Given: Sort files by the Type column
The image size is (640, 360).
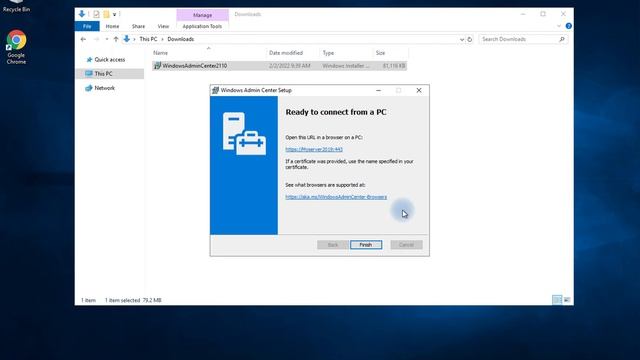Looking at the screenshot, I should tap(346, 53).
